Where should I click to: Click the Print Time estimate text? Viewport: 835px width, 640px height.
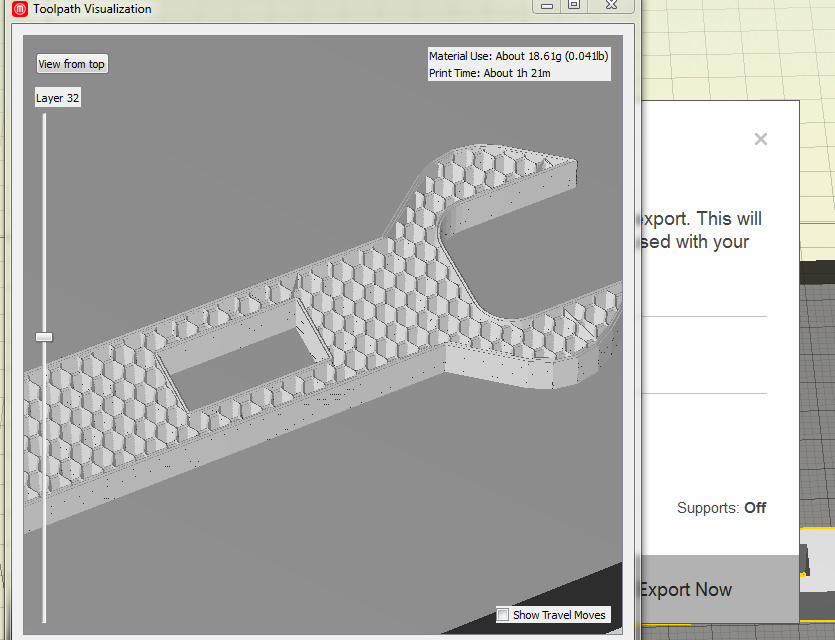click(x=490, y=73)
